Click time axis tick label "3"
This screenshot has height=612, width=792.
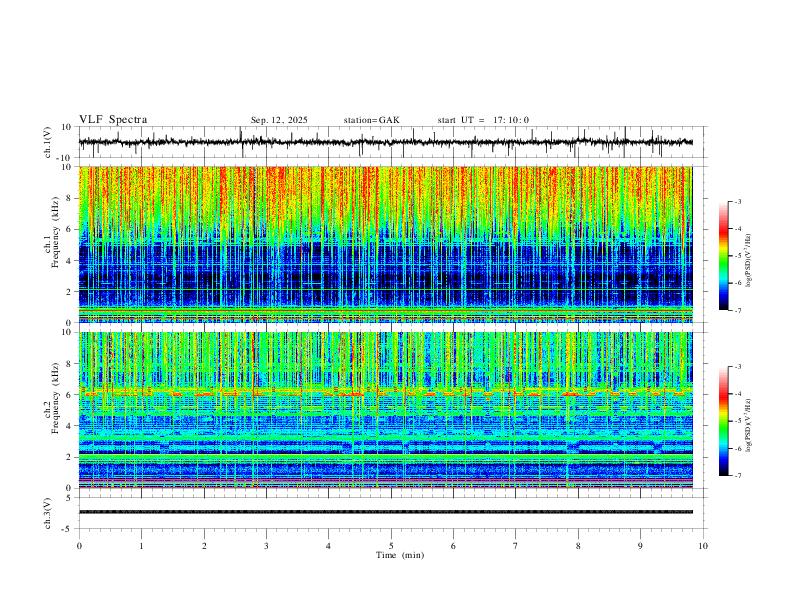[x=266, y=546]
